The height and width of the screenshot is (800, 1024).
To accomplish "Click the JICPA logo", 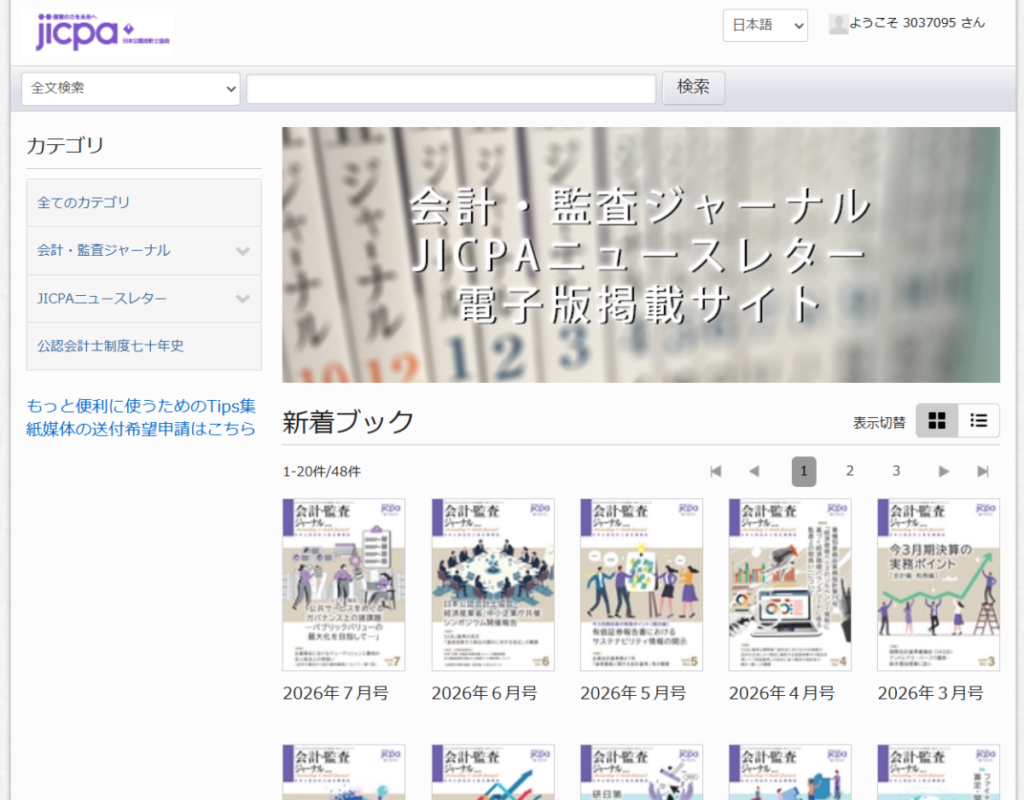I will (x=99, y=31).
